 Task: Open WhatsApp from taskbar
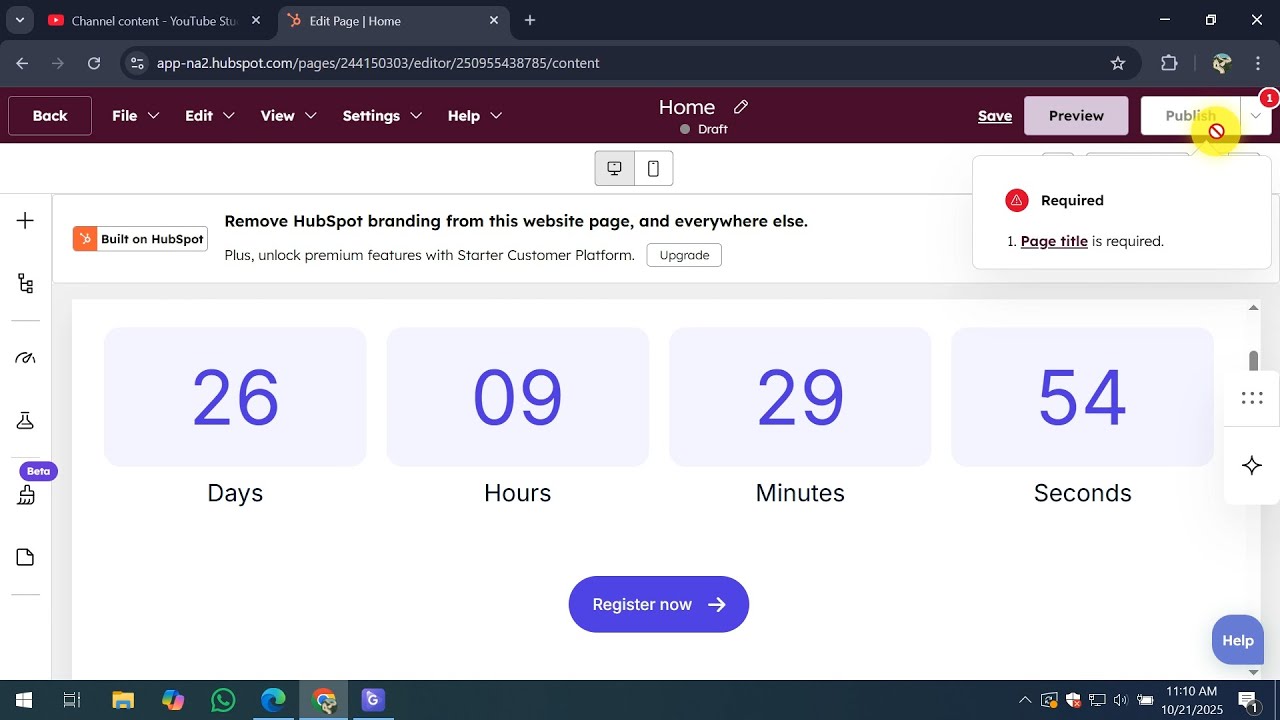click(222, 700)
